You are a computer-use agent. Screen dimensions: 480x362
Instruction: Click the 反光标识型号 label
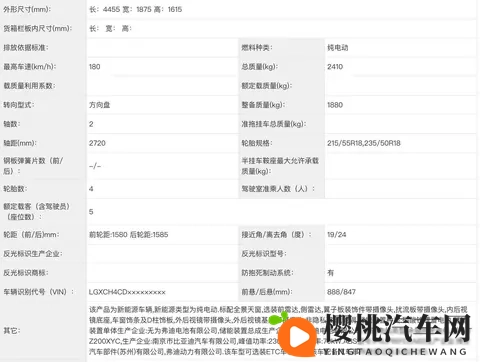pos(264,254)
